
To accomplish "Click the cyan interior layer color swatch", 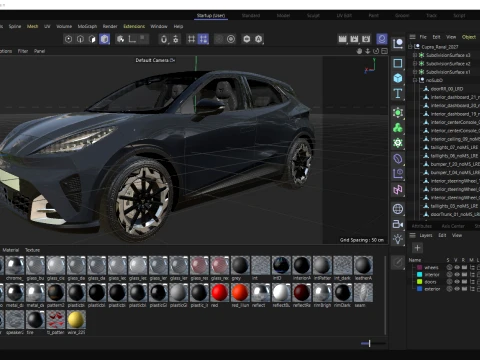I will (x=419, y=275).
